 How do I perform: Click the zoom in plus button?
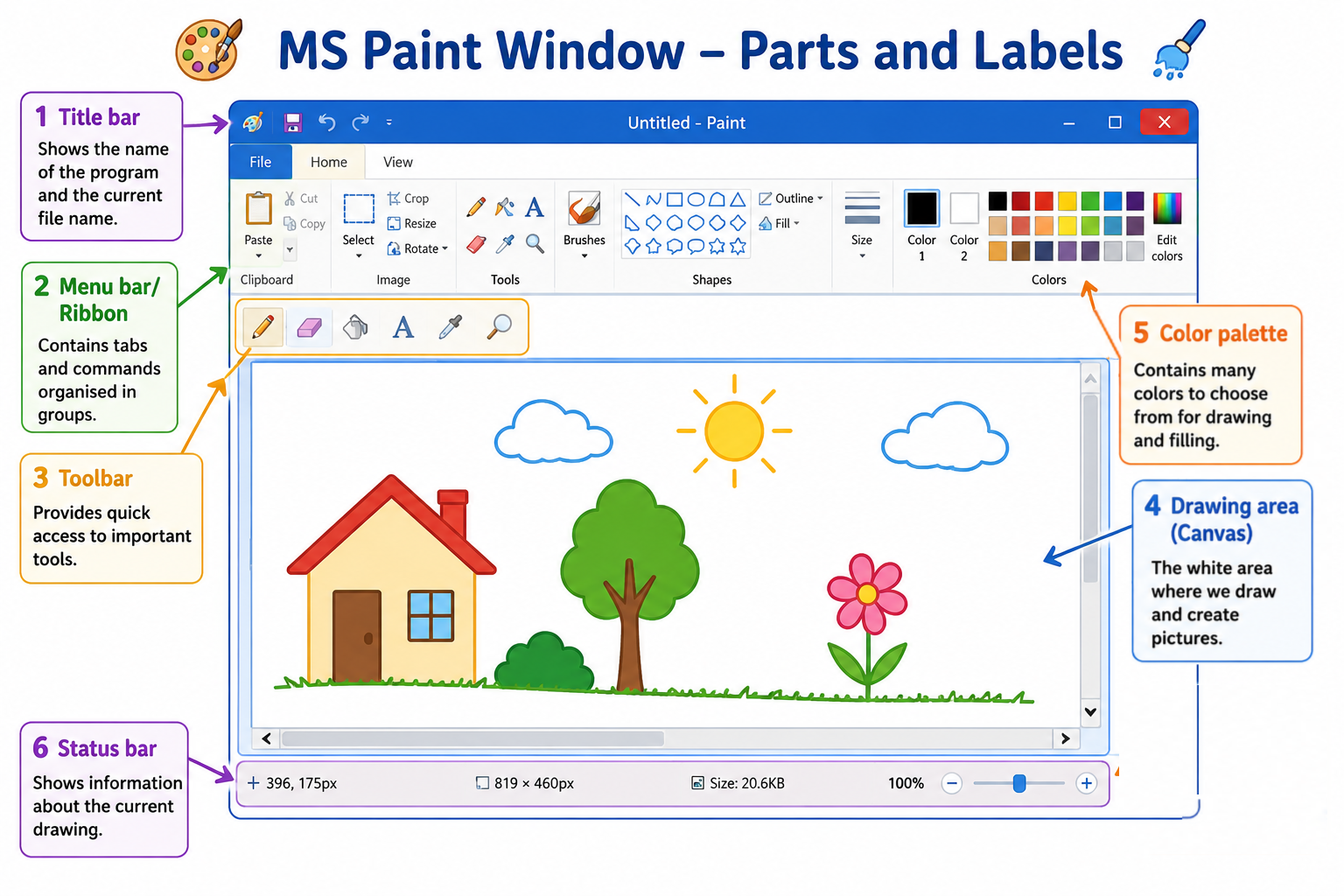coord(1086,783)
